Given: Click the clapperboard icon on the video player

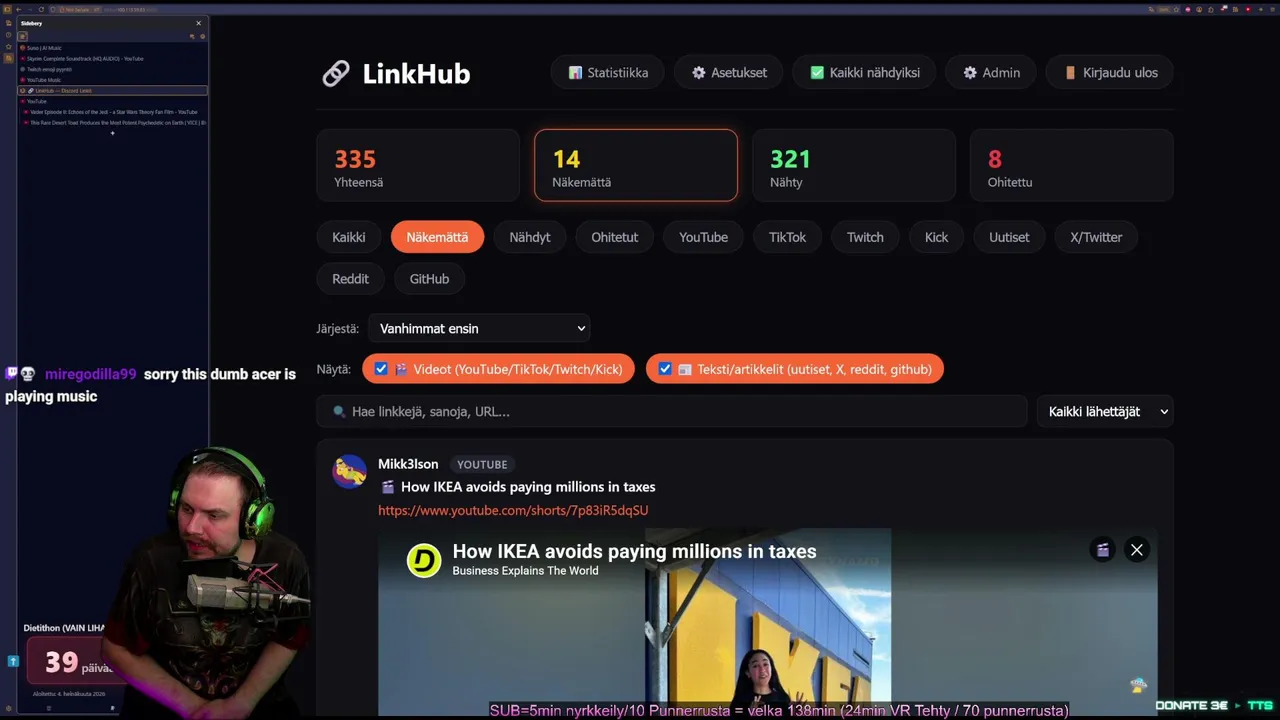Looking at the screenshot, I should [x=1102, y=549].
